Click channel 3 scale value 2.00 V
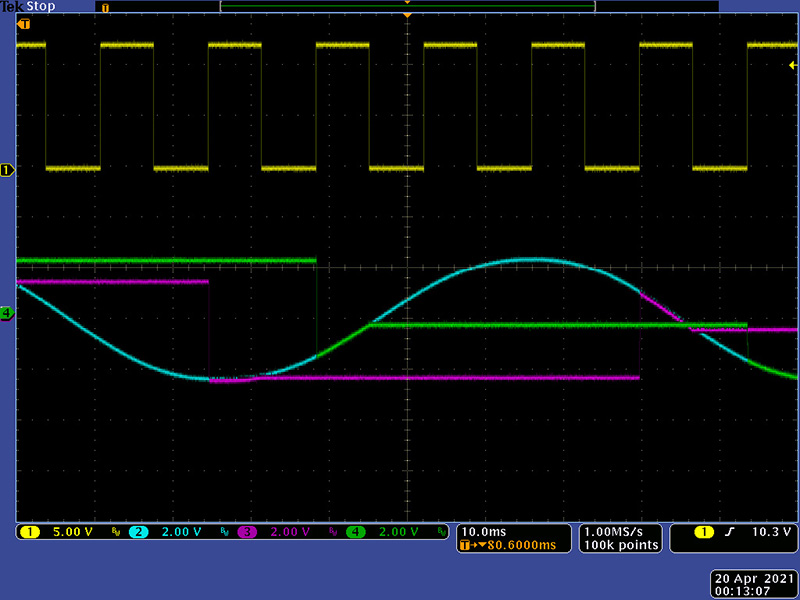Screen dimensions: 800x600 [290, 532]
